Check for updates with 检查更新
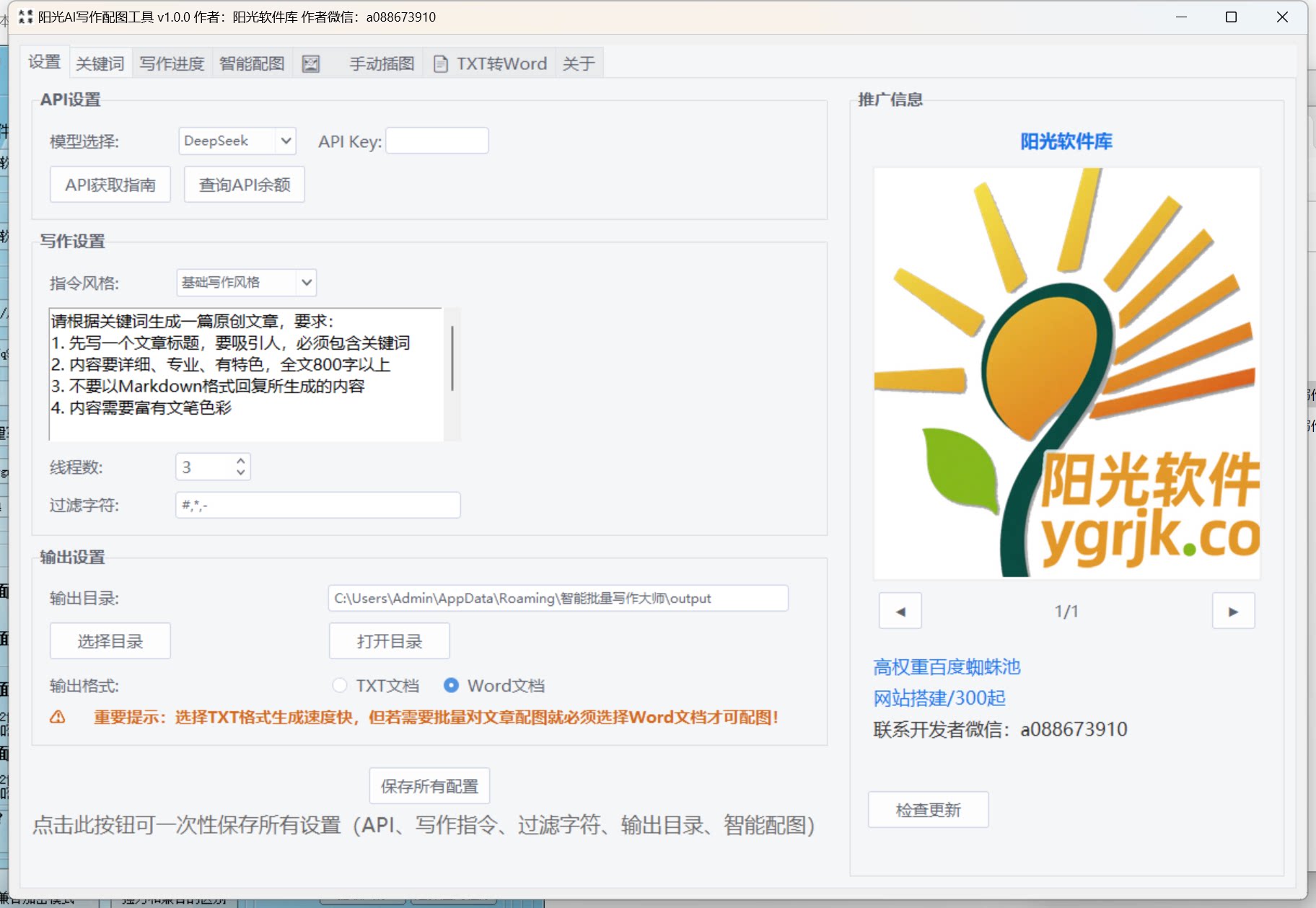Viewport: 1316px width, 908px height. point(928,809)
